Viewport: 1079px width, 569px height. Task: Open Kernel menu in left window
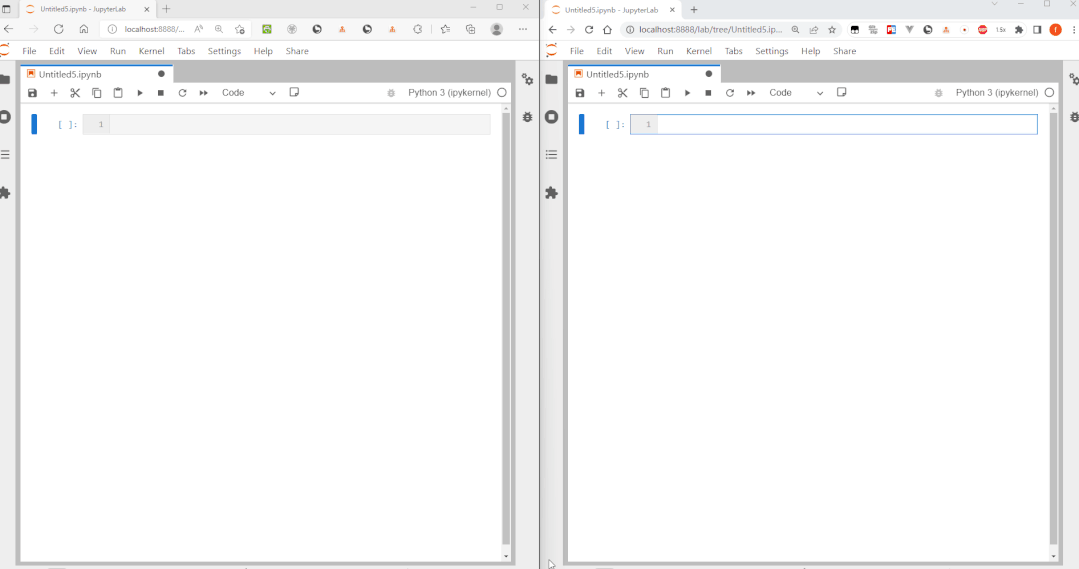pos(151,51)
